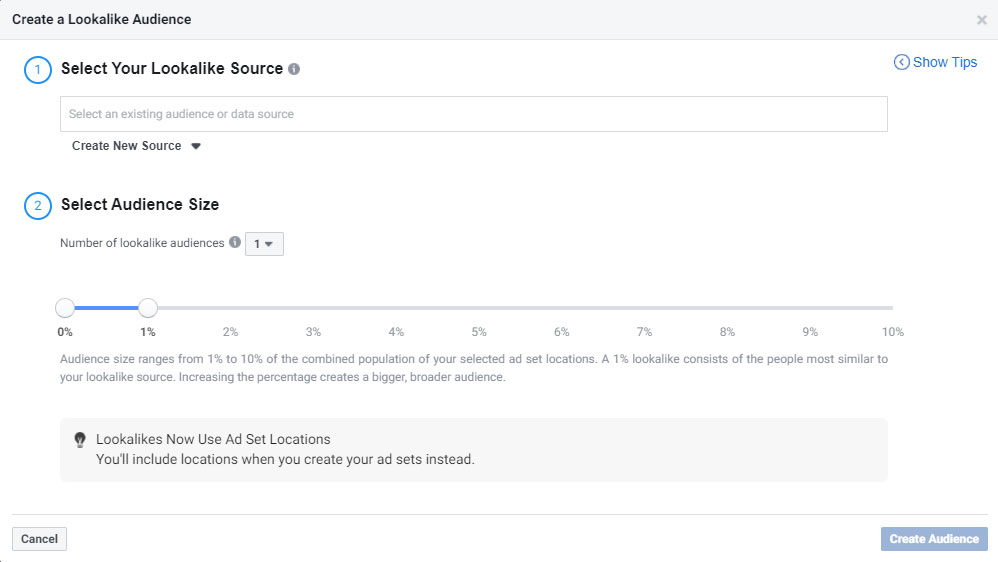Image resolution: width=998 pixels, height=562 pixels.
Task: Set audience size slider to 5%
Action: (479, 308)
